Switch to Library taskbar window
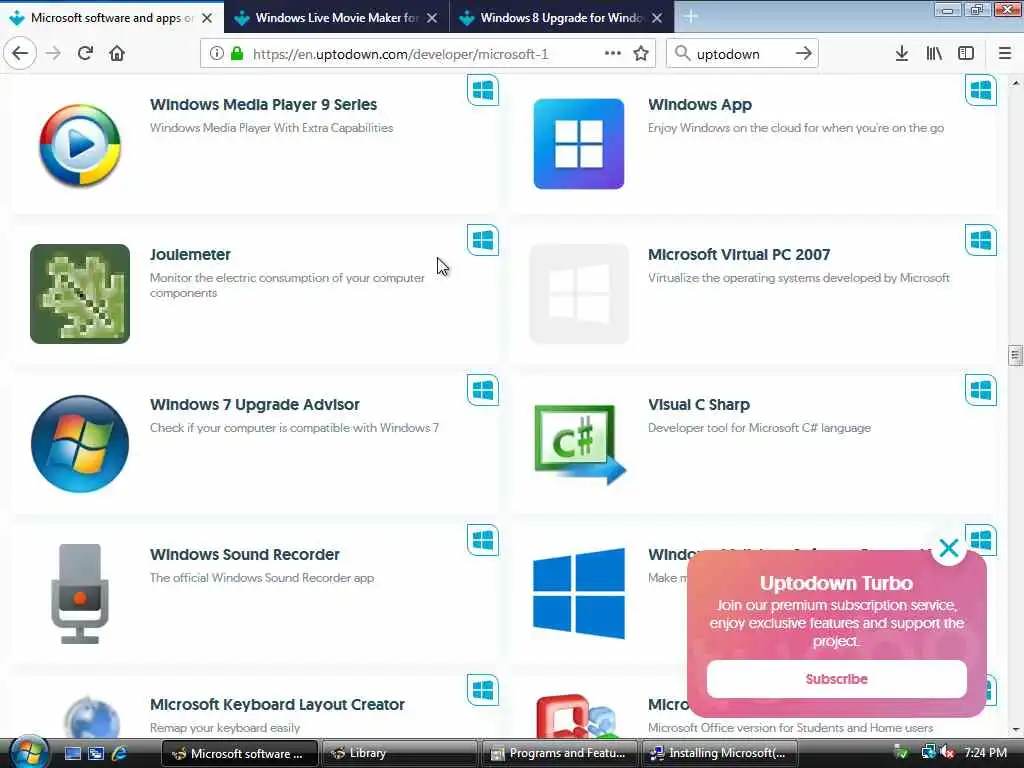 tap(398, 753)
